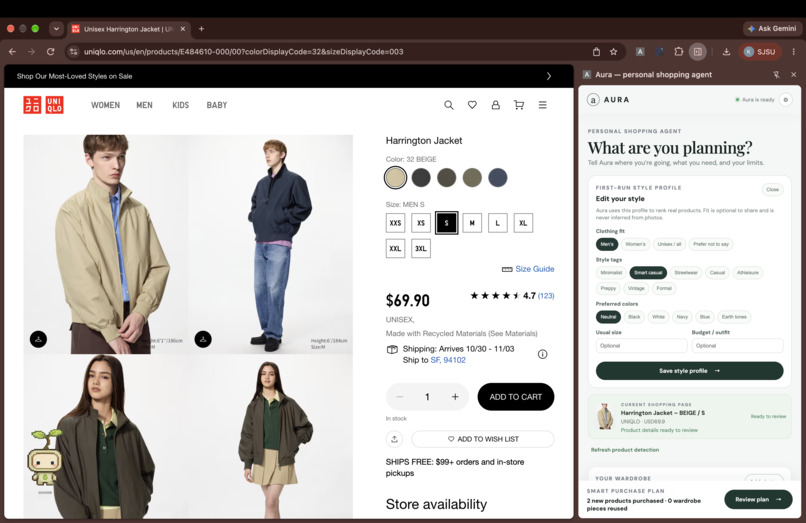This screenshot has width=806, height=523.
Task: Close the Edit your style card
Action: pos(772,189)
